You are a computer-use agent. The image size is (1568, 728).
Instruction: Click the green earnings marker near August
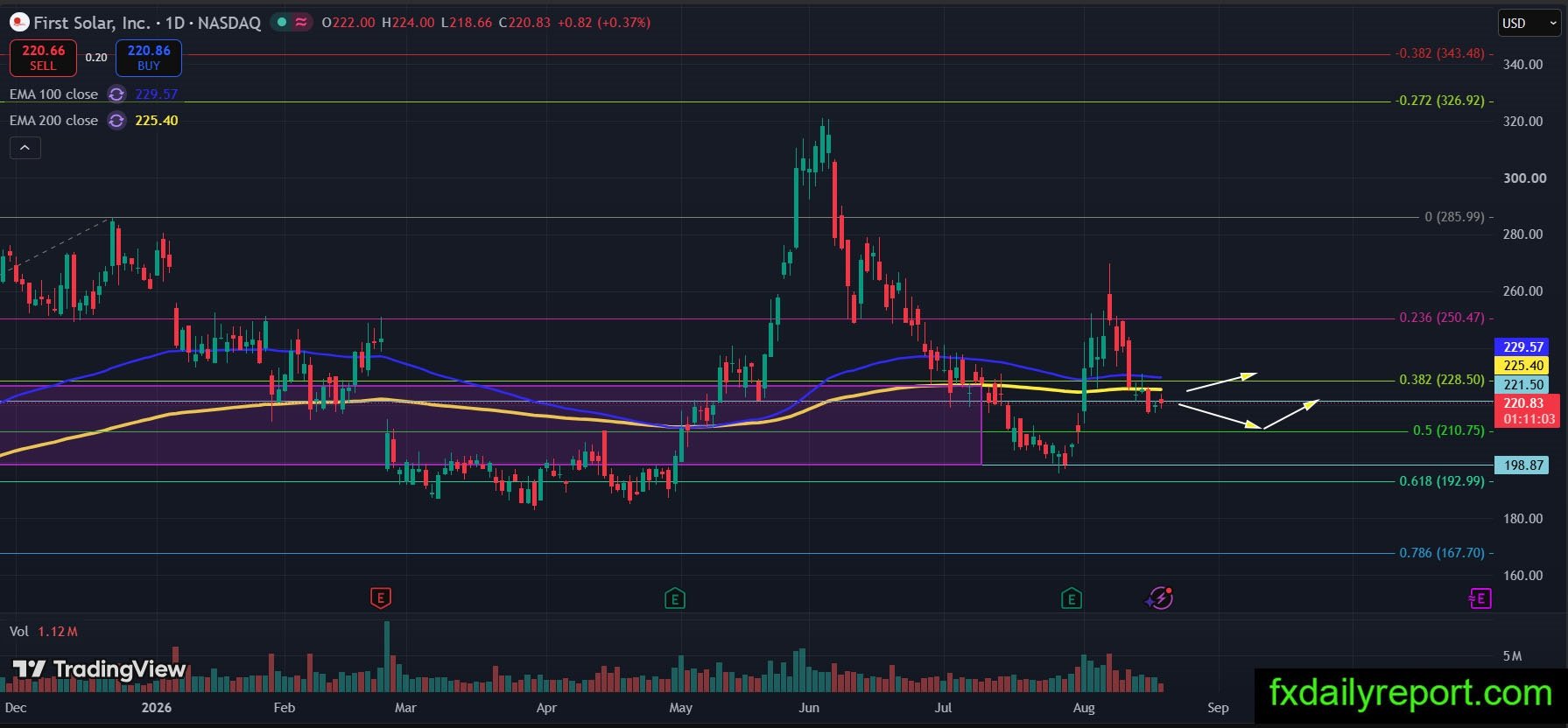(1071, 598)
